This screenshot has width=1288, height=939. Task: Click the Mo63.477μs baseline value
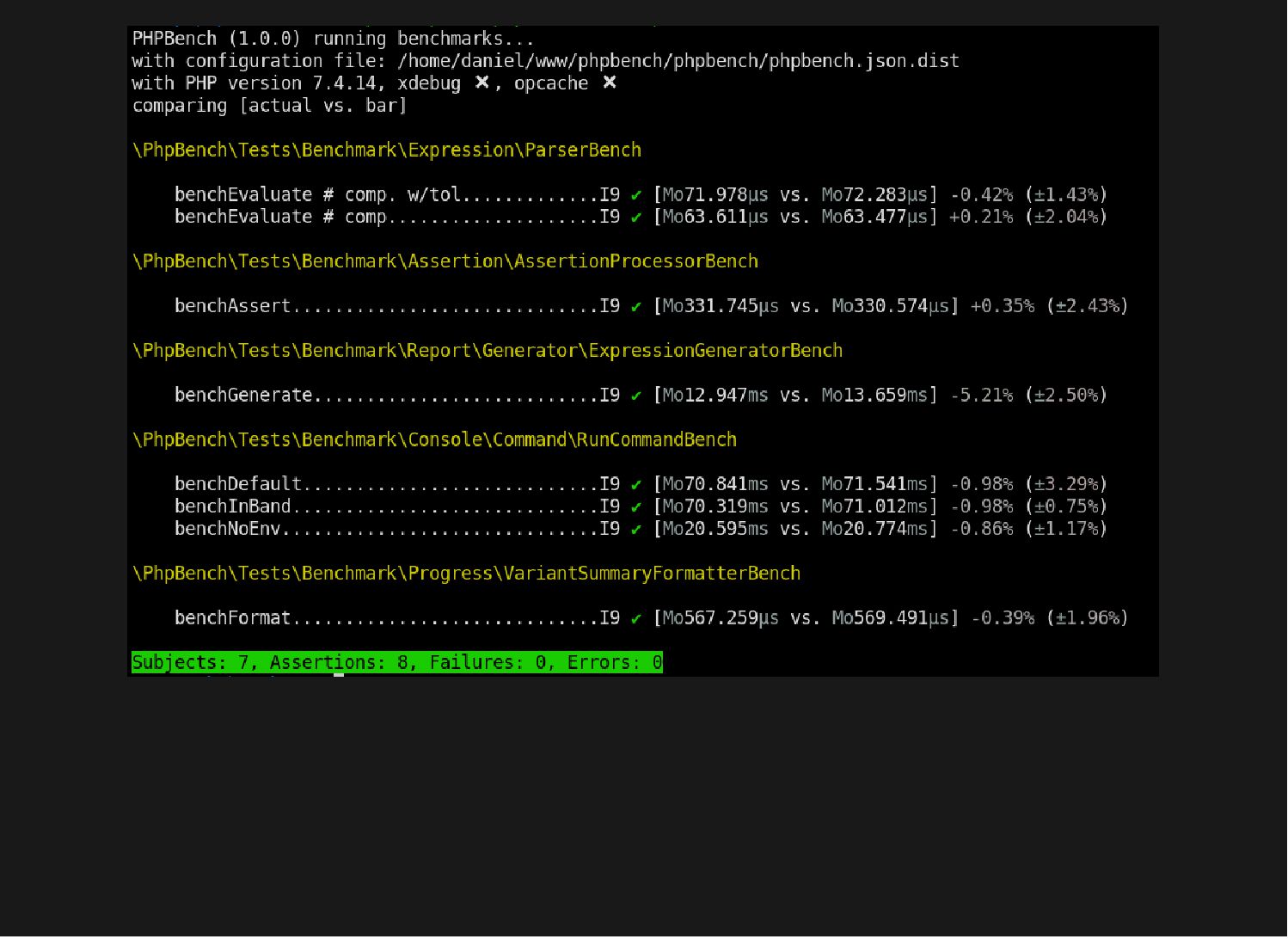[x=874, y=217]
